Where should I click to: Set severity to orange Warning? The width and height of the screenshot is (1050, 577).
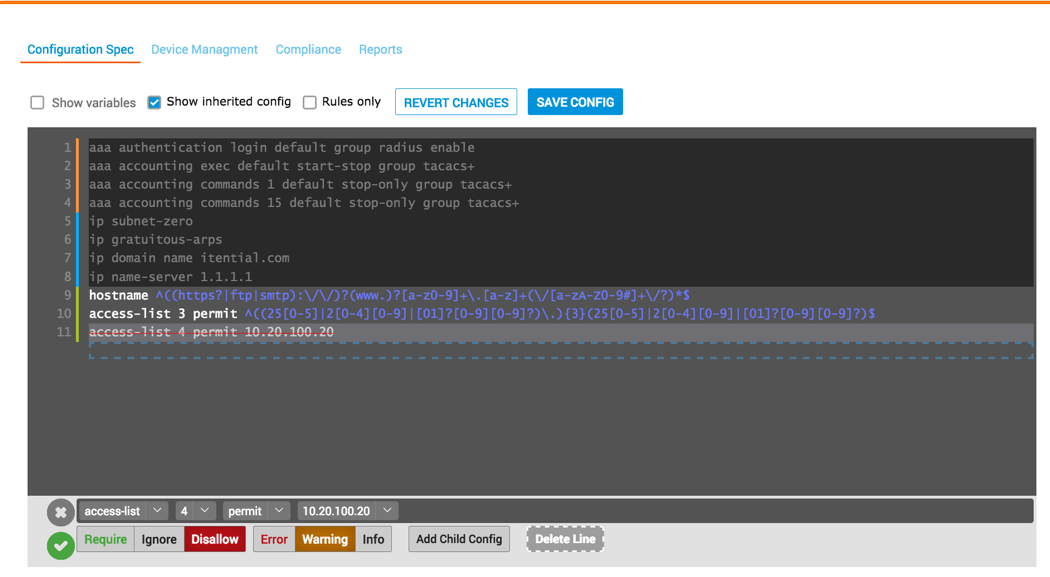pyautogui.click(x=325, y=539)
